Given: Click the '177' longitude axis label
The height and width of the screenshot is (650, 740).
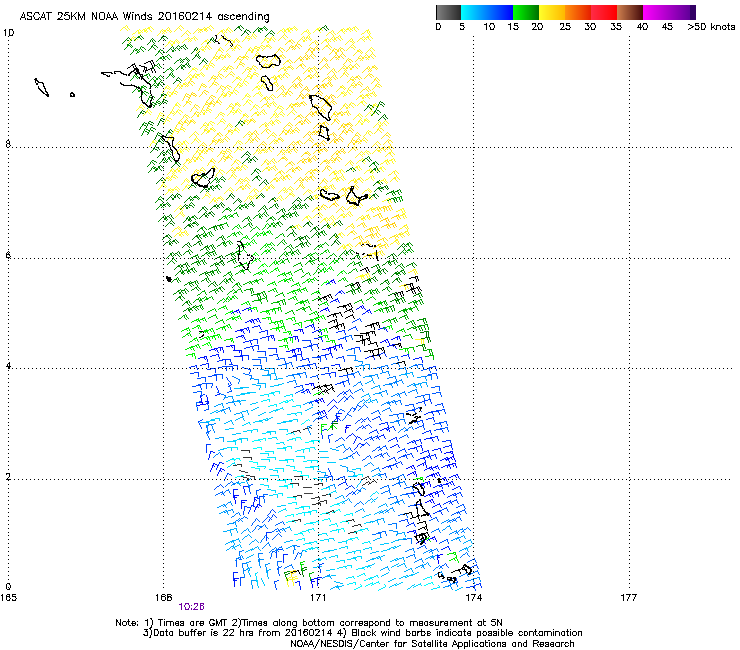Looking at the screenshot, I should pos(629,598).
